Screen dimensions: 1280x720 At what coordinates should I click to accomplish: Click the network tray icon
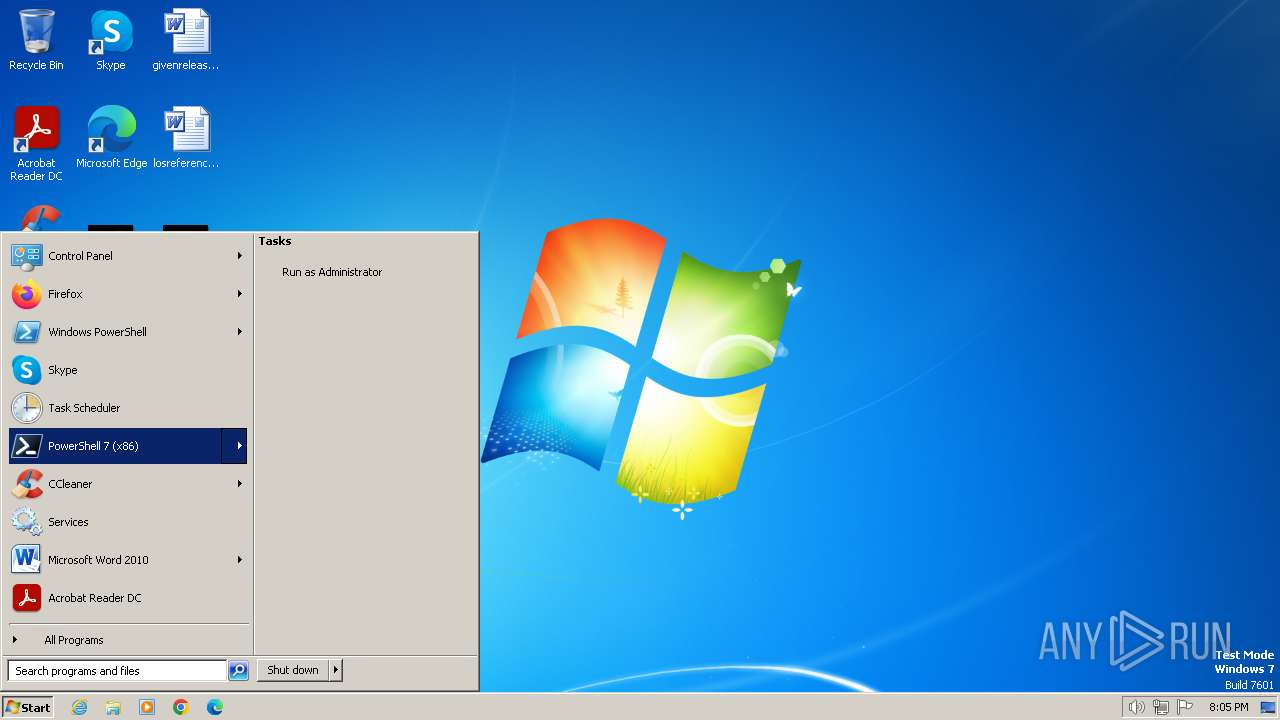1161,707
